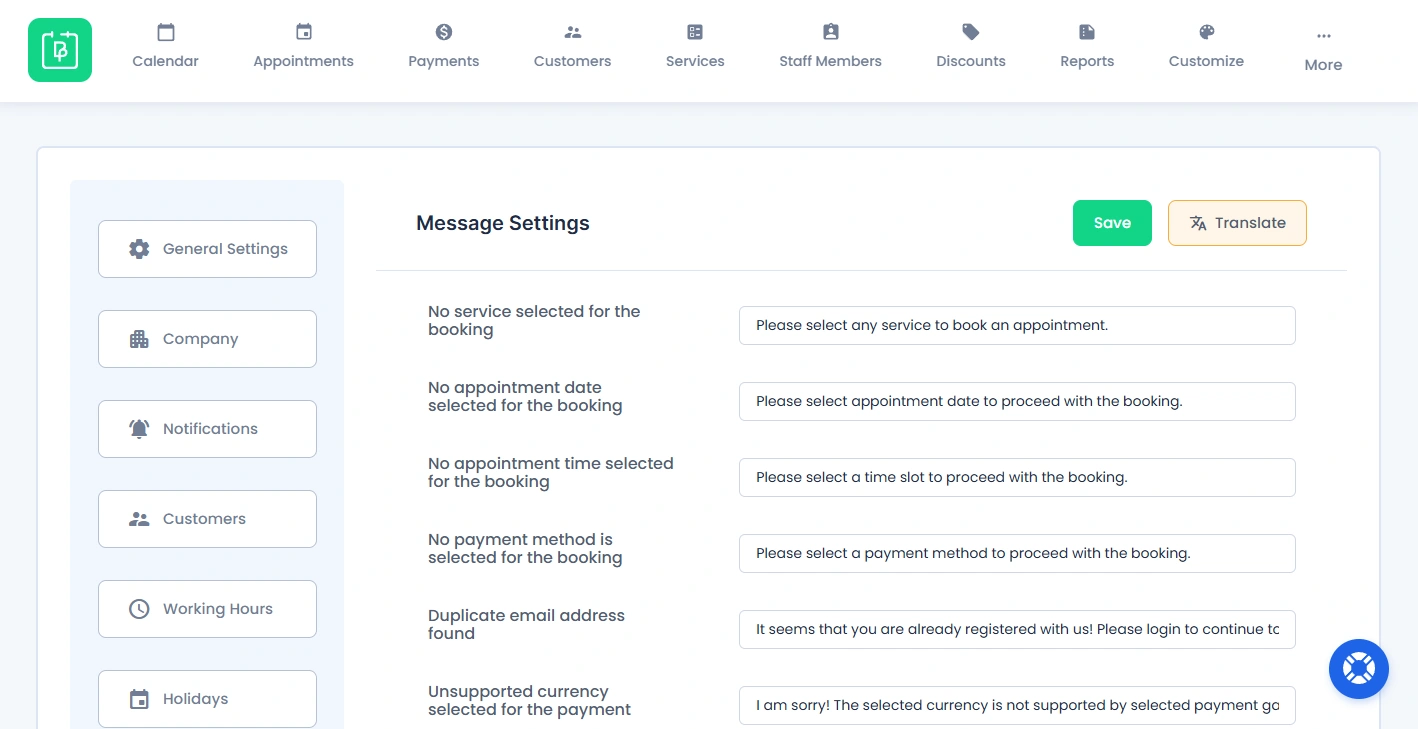The height and width of the screenshot is (729, 1418).
Task: Click the More ellipsis icon
Action: coord(1324,36)
